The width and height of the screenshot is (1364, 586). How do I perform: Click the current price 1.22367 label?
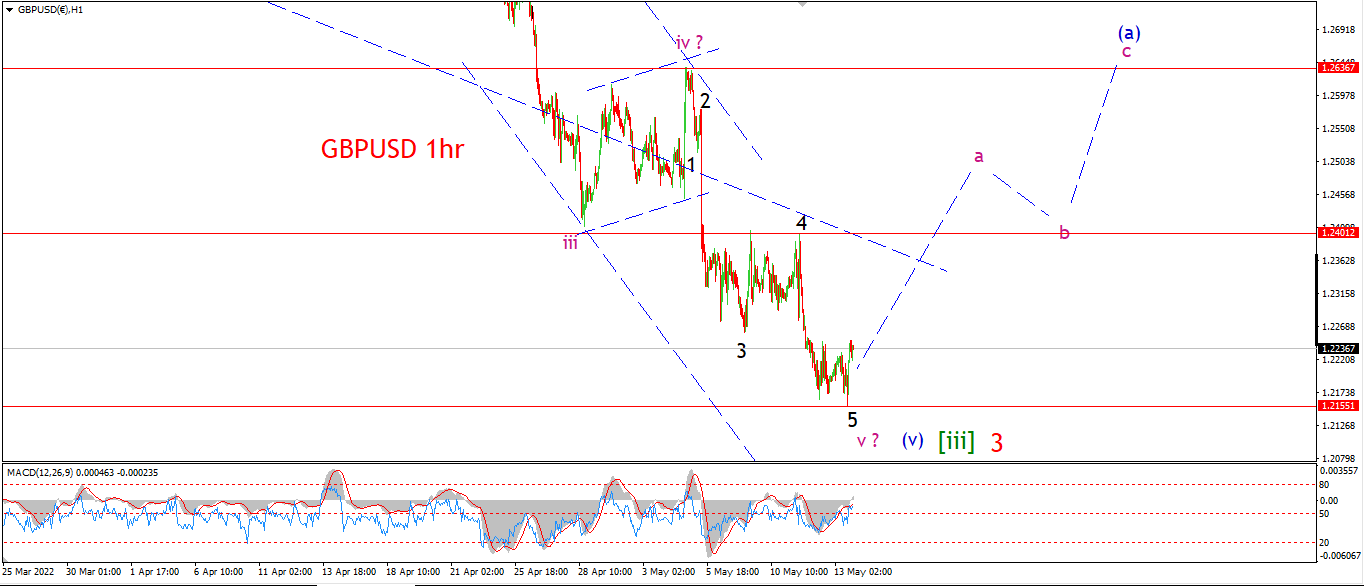pos(1338,348)
